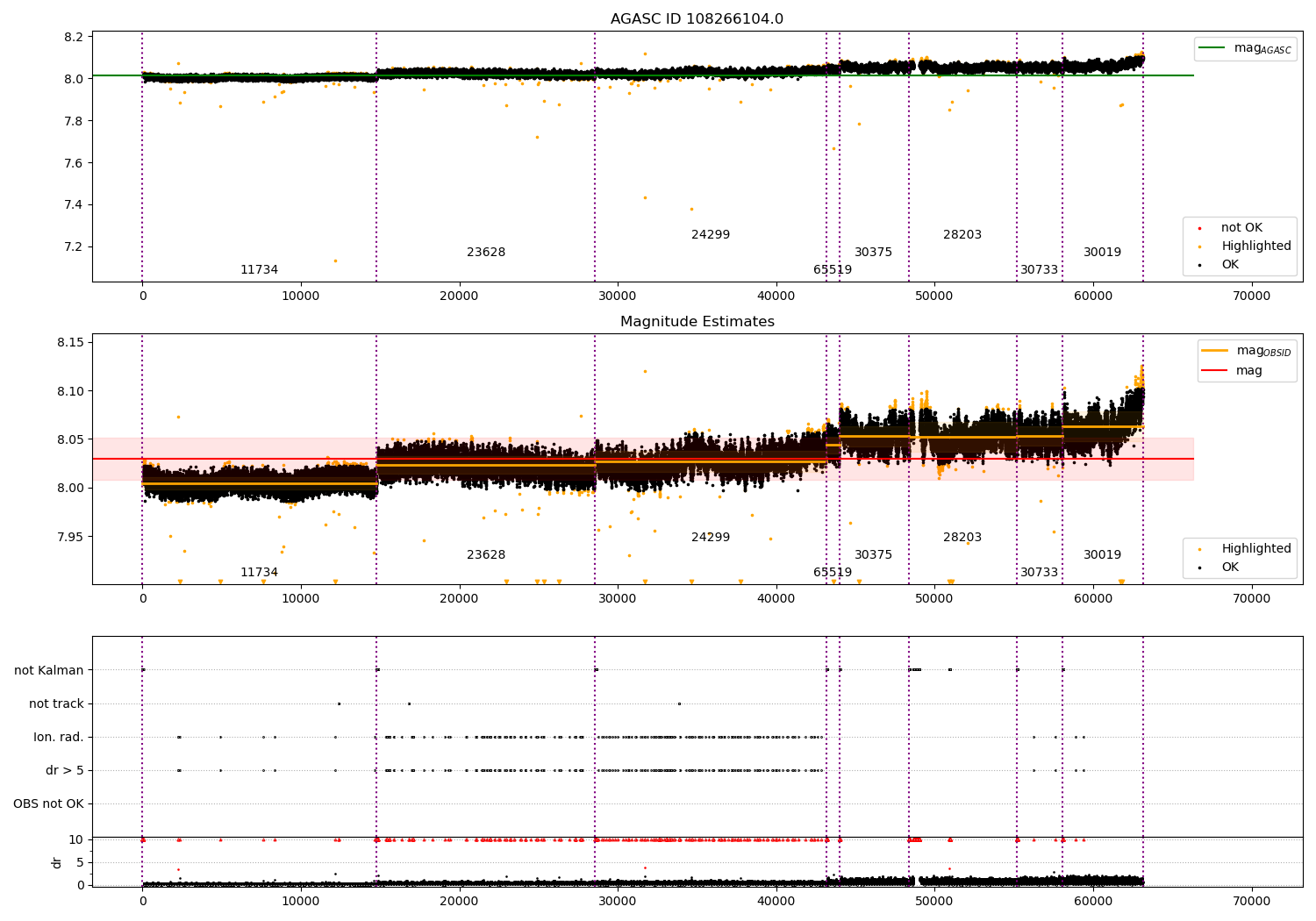This screenshot has width=1316, height=921.
Task: Click the 'not Kalman' axis label
Action: tap(49, 671)
